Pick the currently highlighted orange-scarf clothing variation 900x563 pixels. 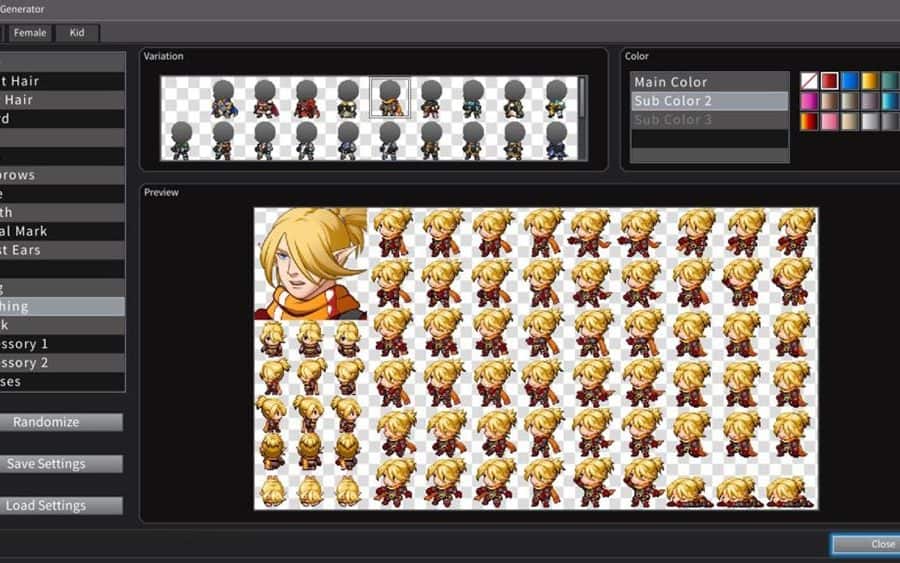tap(389, 98)
